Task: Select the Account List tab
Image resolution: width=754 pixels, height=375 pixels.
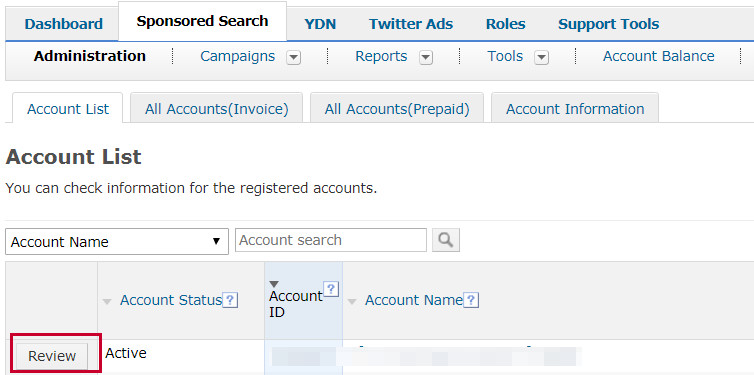Action: [68, 109]
